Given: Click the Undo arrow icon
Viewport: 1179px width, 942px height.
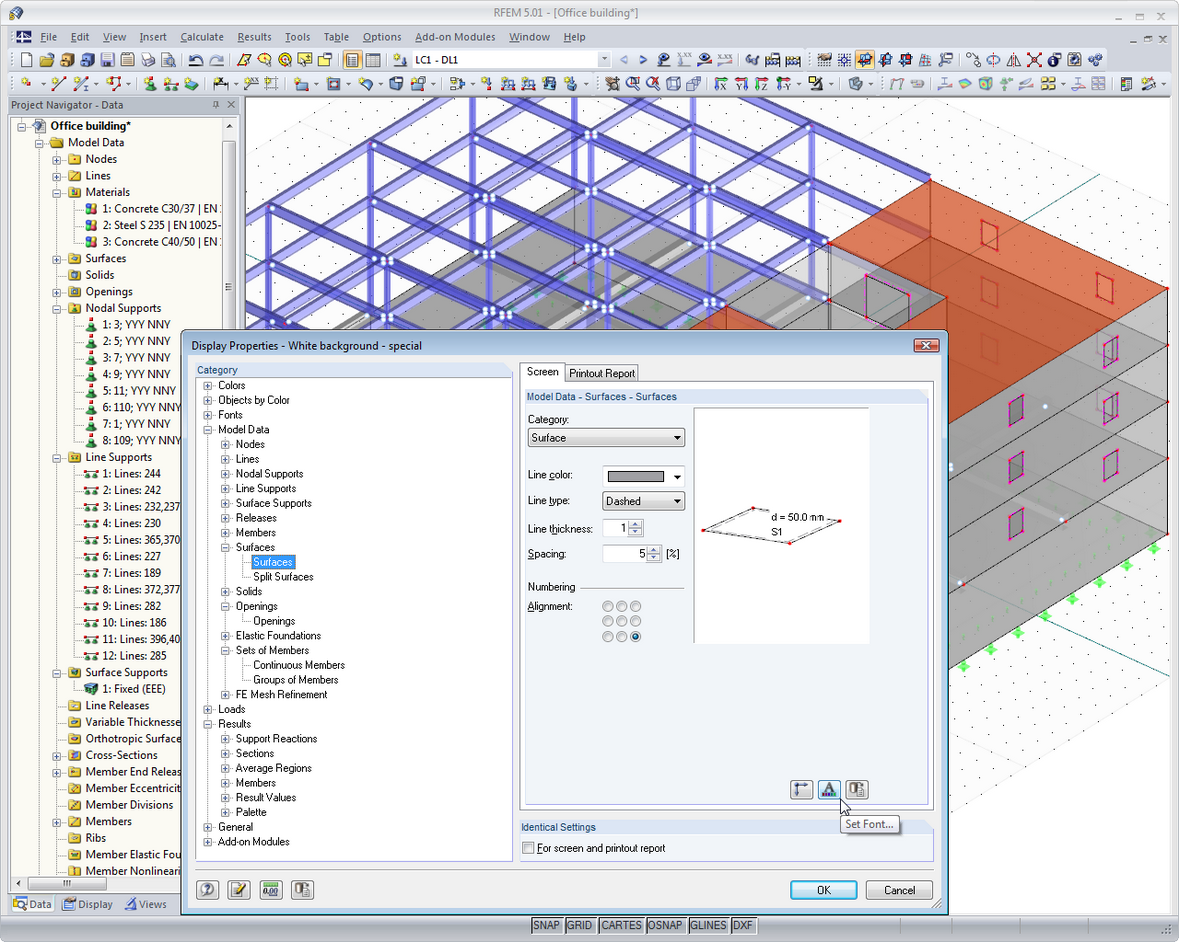Looking at the screenshot, I should [x=195, y=59].
